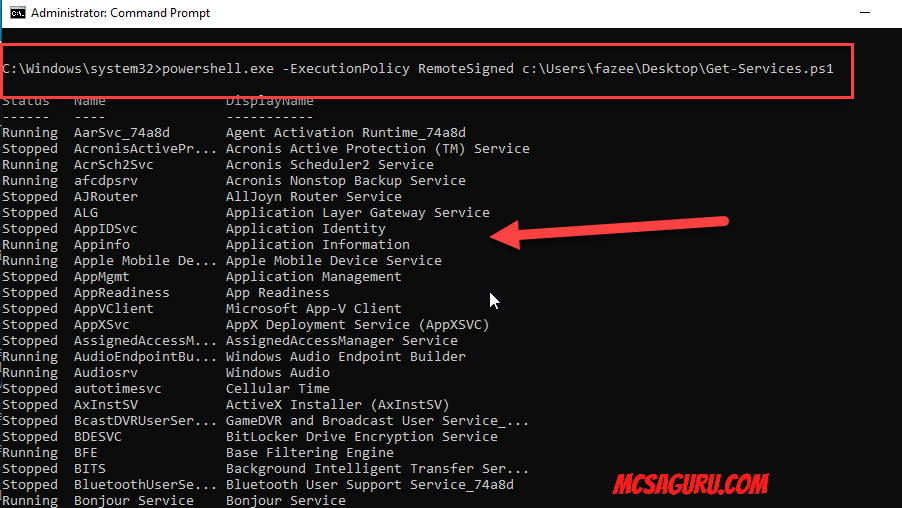Image resolution: width=902 pixels, height=508 pixels.
Task: Select the AppMgmt service name
Action: [102, 277]
